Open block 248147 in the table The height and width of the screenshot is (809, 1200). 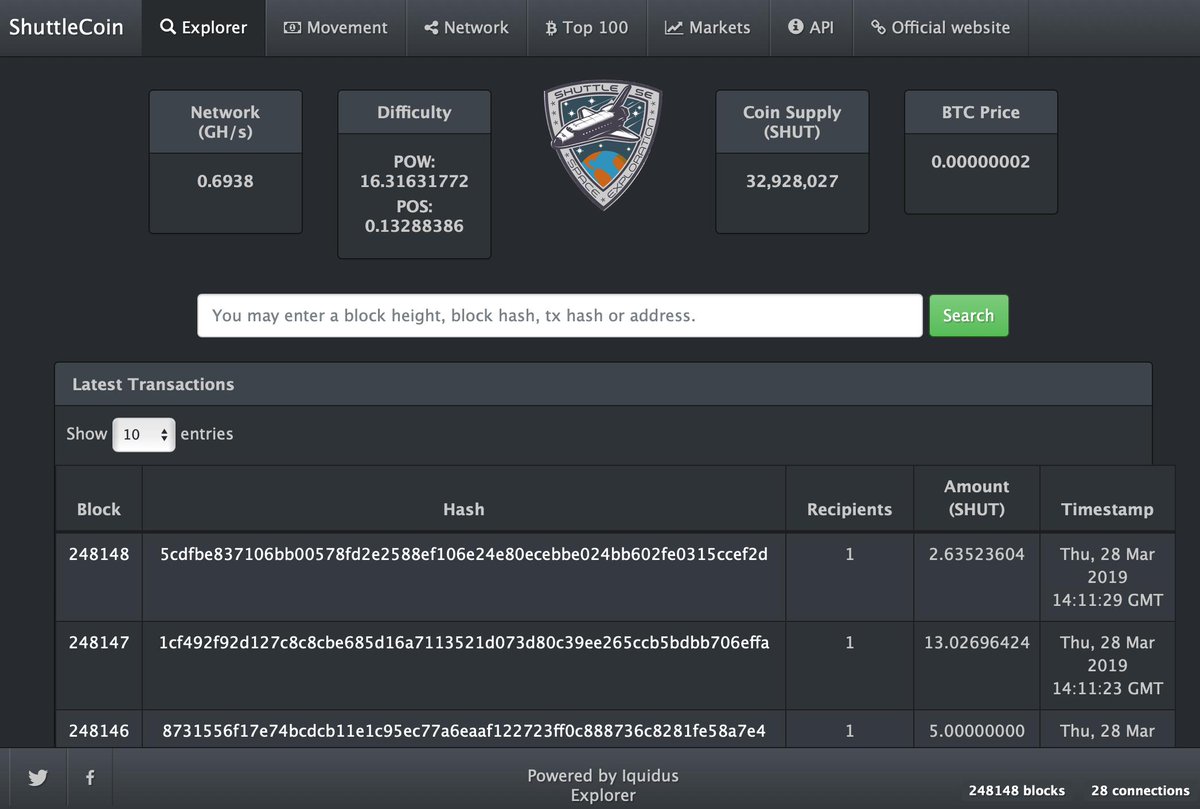[99, 642]
